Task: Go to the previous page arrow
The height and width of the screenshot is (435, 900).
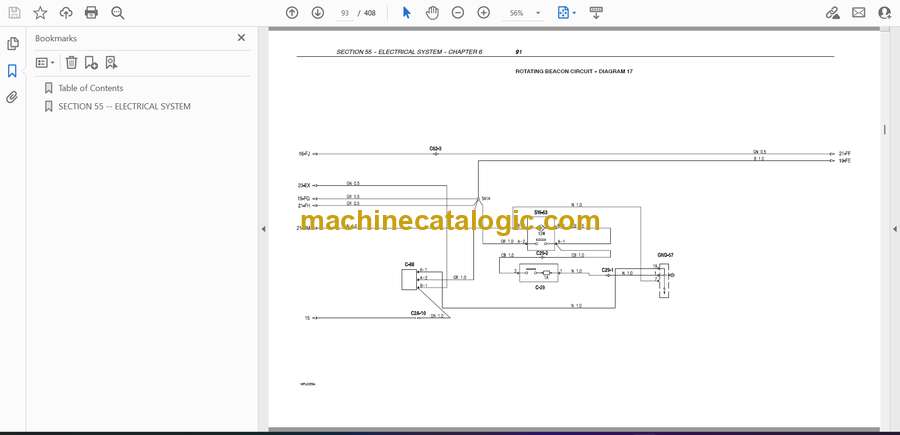Action: 292,13
